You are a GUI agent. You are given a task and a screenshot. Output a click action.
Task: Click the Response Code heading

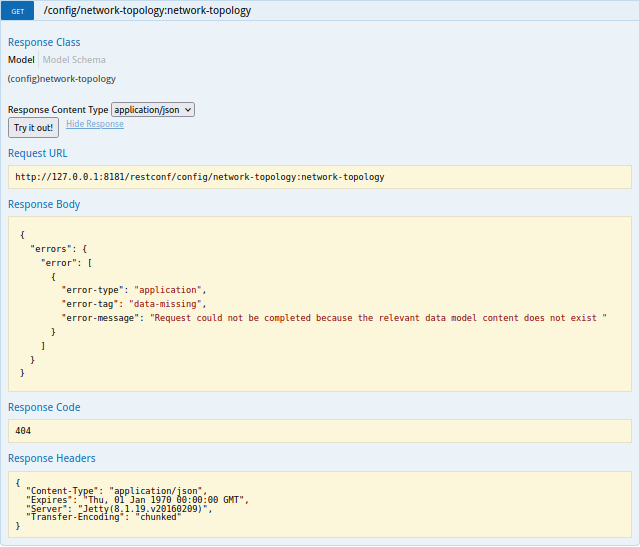[44, 407]
